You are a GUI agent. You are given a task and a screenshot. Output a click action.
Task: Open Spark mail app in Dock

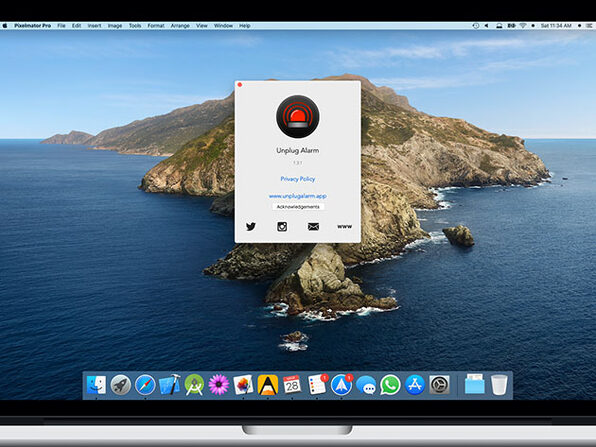click(x=341, y=385)
